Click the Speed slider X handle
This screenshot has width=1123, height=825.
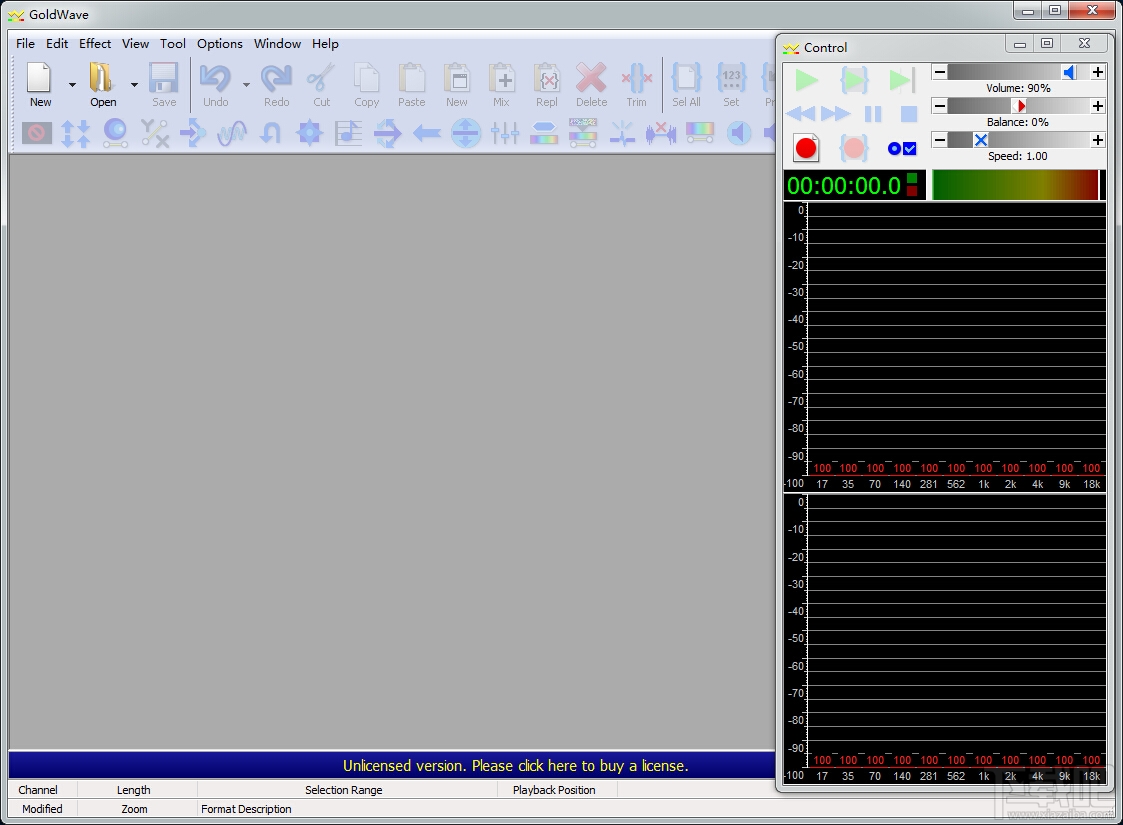click(x=980, y=140)
